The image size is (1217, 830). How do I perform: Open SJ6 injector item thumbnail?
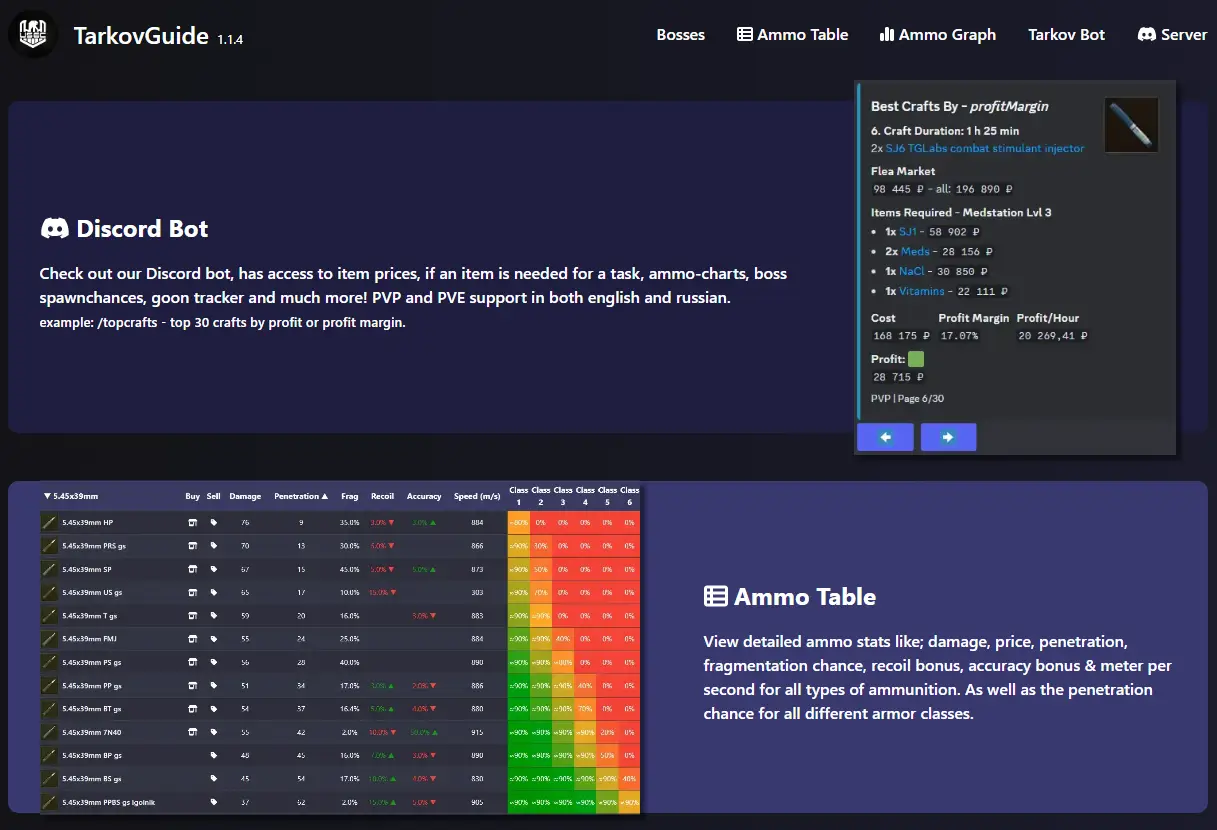coord(1131,125)
